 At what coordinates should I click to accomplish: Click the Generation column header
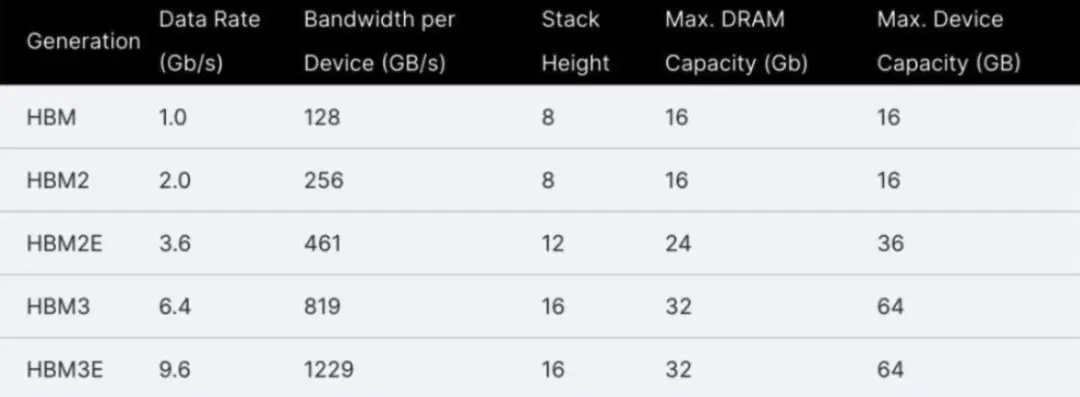click(83, 41)
